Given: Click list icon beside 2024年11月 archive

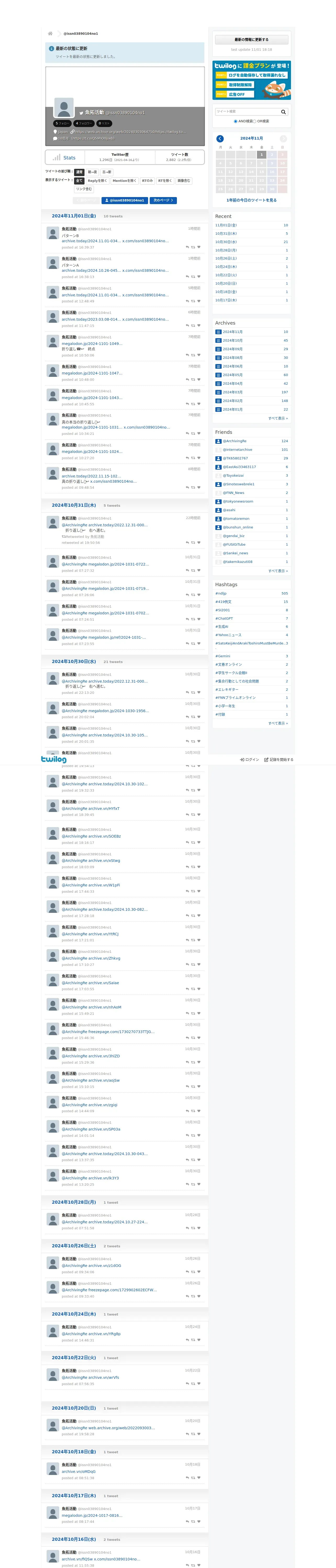Looking at the screenshot, I should [x=218, y=332].
